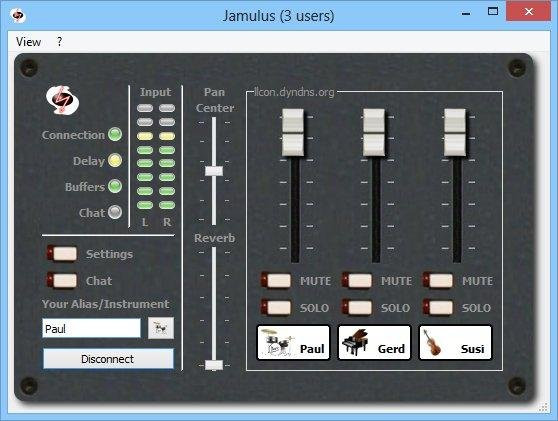558x421 pixels.
Task: Mute Gerd's channel
Action: click(x=357, y=280)
